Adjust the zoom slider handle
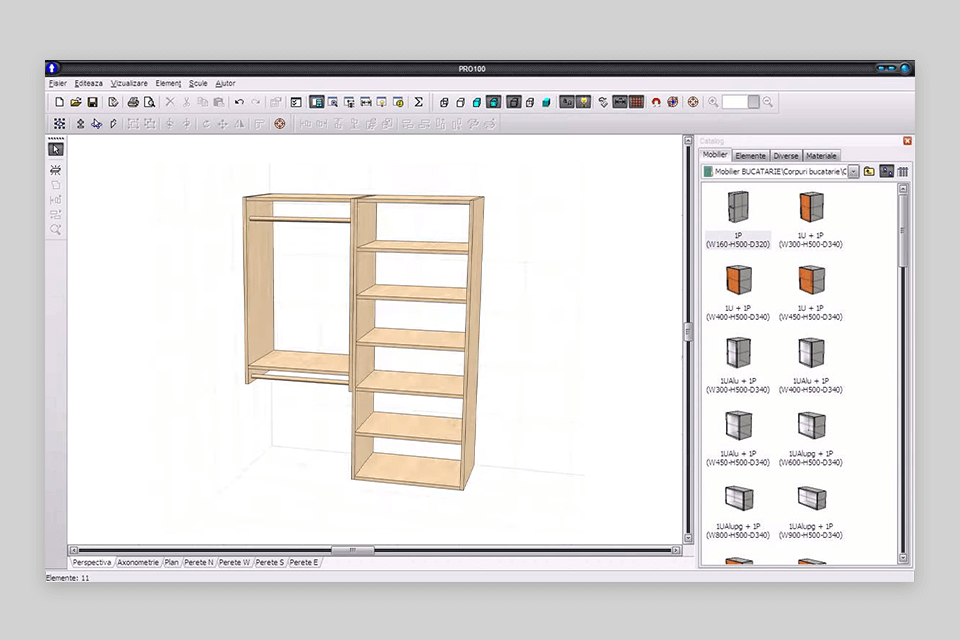The width and height of the screenshot is (960, 640). coord(753,102)
